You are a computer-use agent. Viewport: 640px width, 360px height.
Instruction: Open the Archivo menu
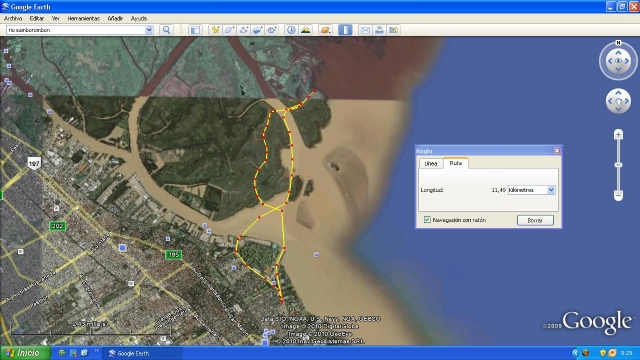(x=13, y=18)
